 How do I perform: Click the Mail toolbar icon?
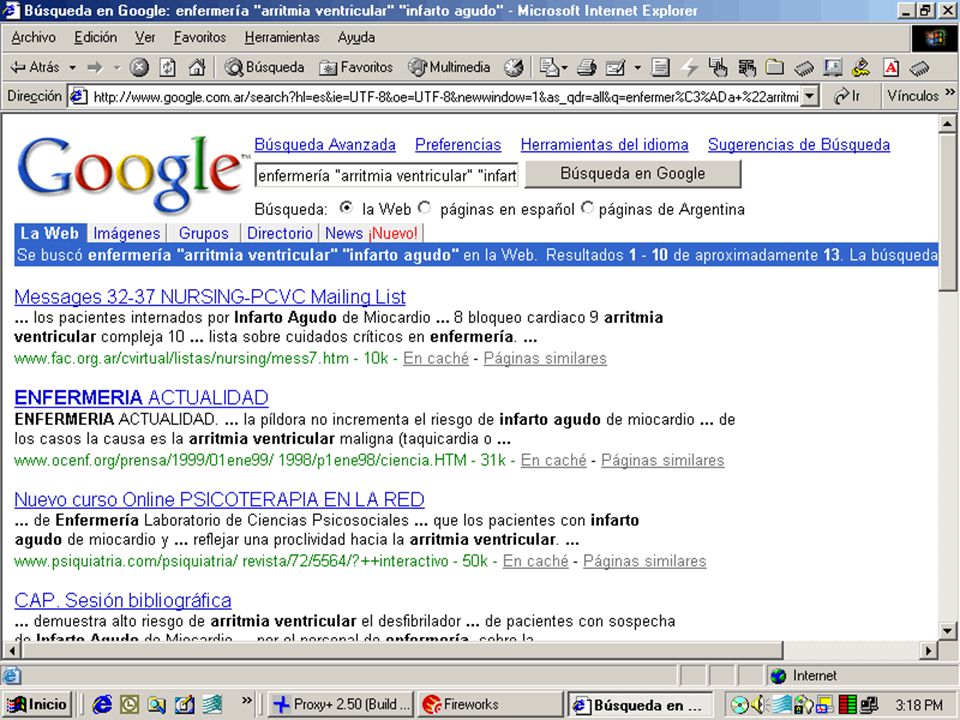tap(549, 67)
